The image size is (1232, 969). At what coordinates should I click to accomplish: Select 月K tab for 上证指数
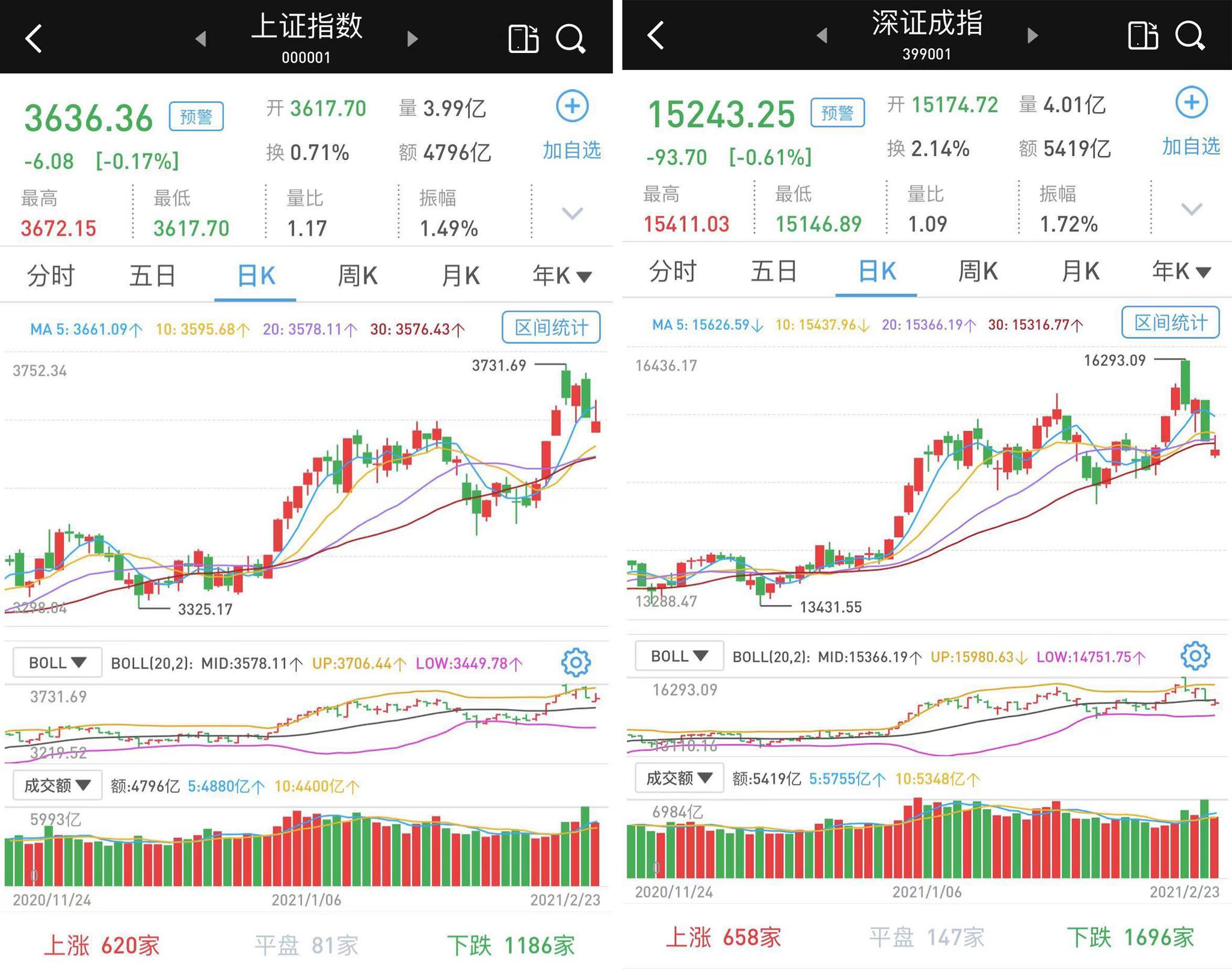point(460,276)
